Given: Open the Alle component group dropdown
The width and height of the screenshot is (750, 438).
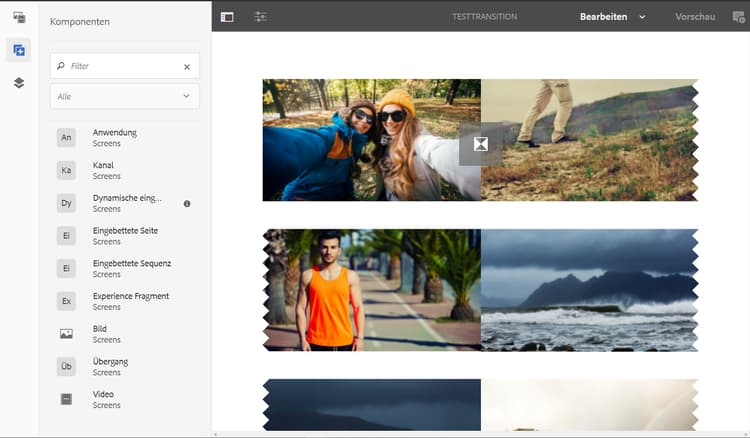Looking at the screenshot, I should [x=125, y=96].
